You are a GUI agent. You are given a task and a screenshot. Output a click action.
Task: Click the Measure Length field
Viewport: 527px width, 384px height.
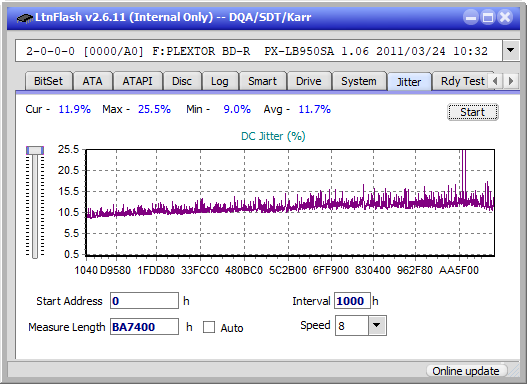tap(145, 327)
